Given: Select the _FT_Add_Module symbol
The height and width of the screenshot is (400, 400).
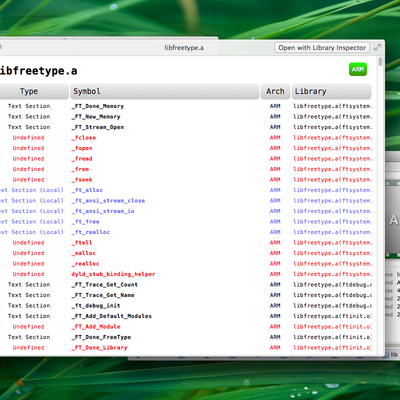Looking at the screenshot, I should [x=96, y=327].
